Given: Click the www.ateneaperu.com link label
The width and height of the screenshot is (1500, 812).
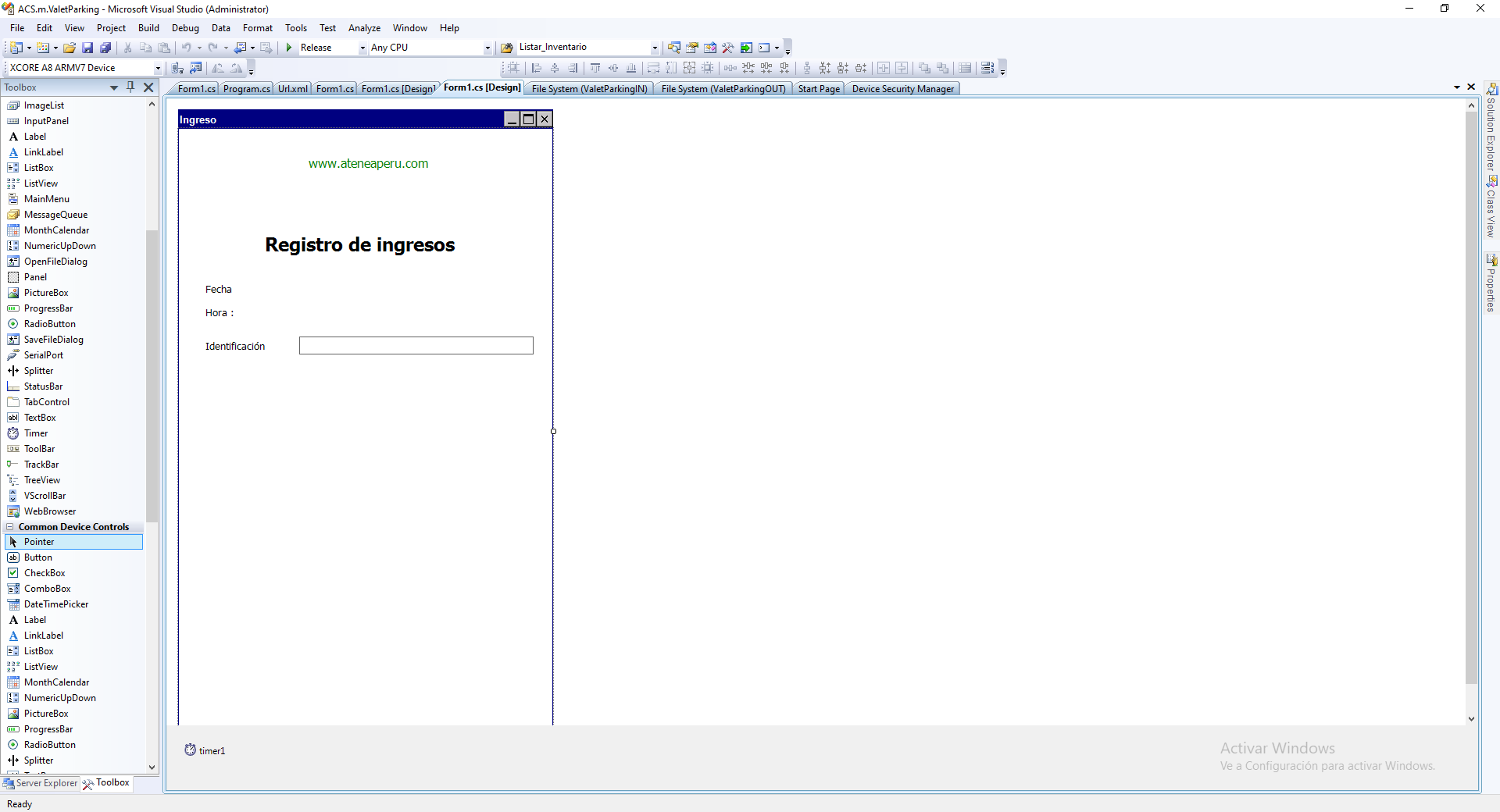Looking at the screenshot, I should click(368, 164).
